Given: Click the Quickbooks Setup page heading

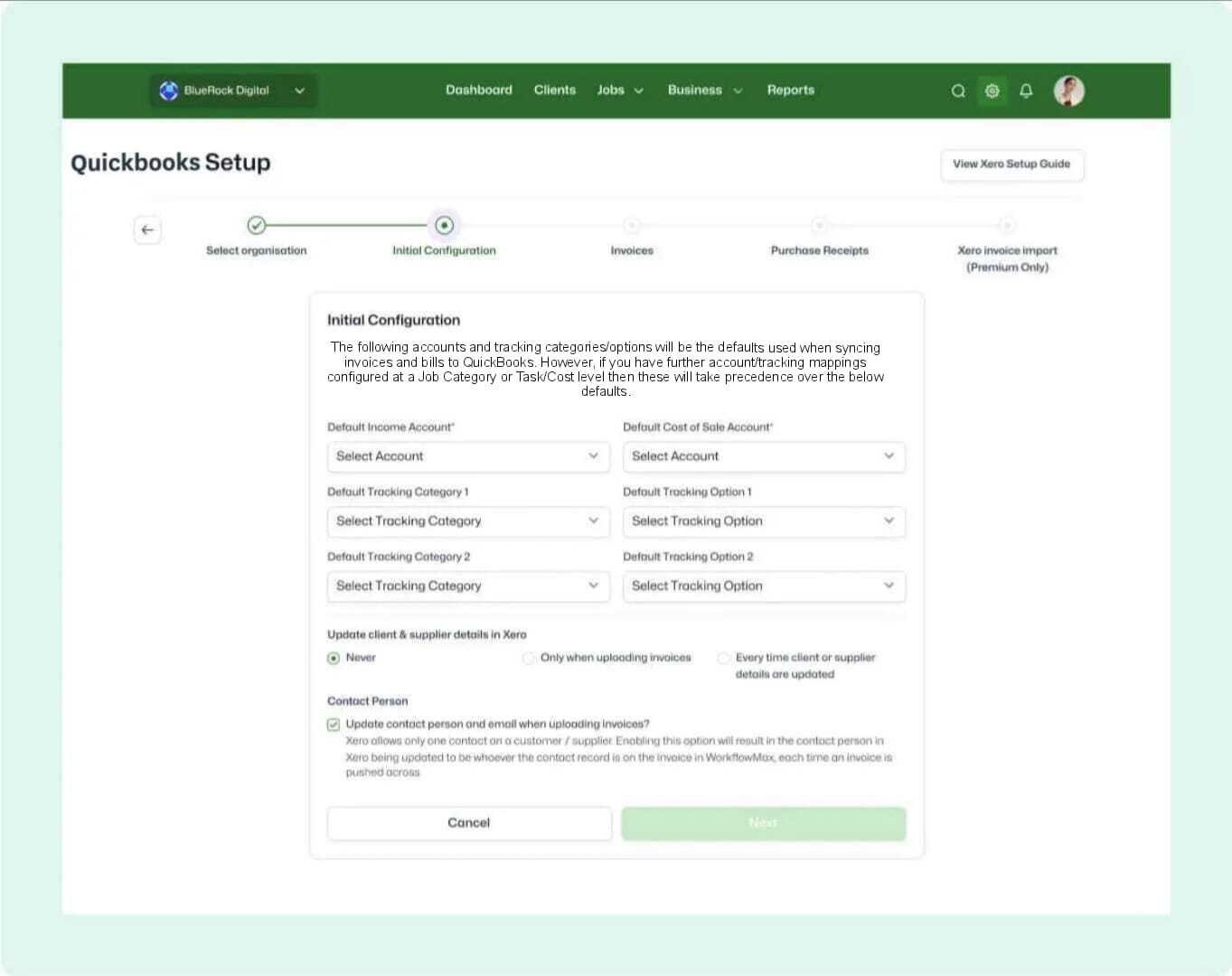Looking at the screenshot, I should pyautogui.click(x=171, y=163).
